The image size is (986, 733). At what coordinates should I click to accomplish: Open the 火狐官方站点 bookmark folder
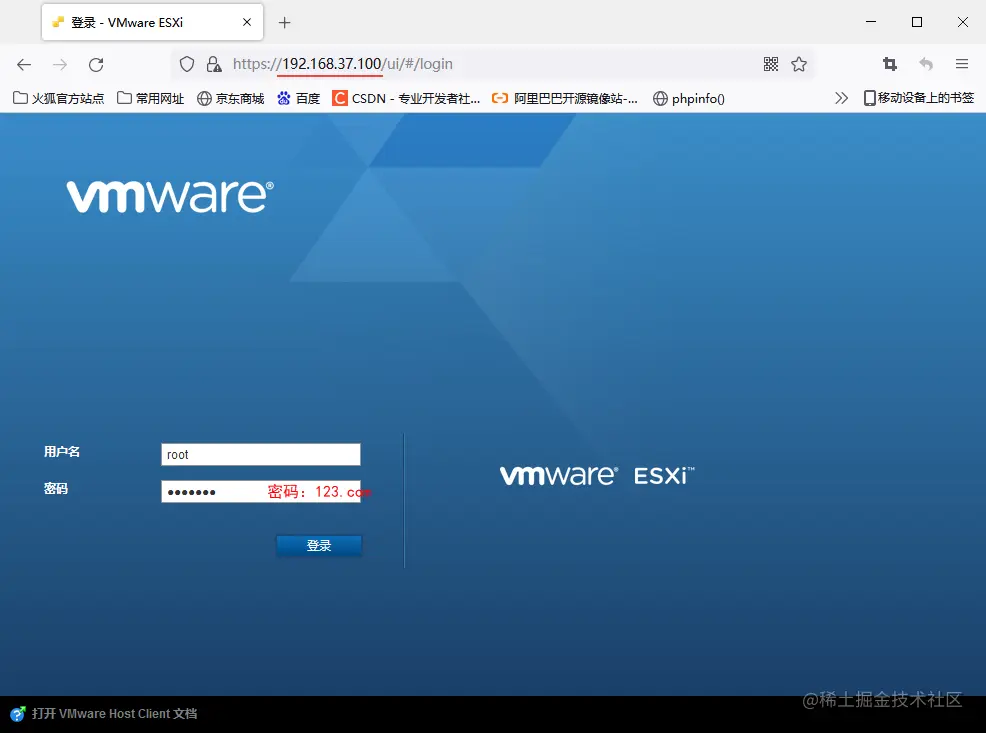tap(58, 98)
